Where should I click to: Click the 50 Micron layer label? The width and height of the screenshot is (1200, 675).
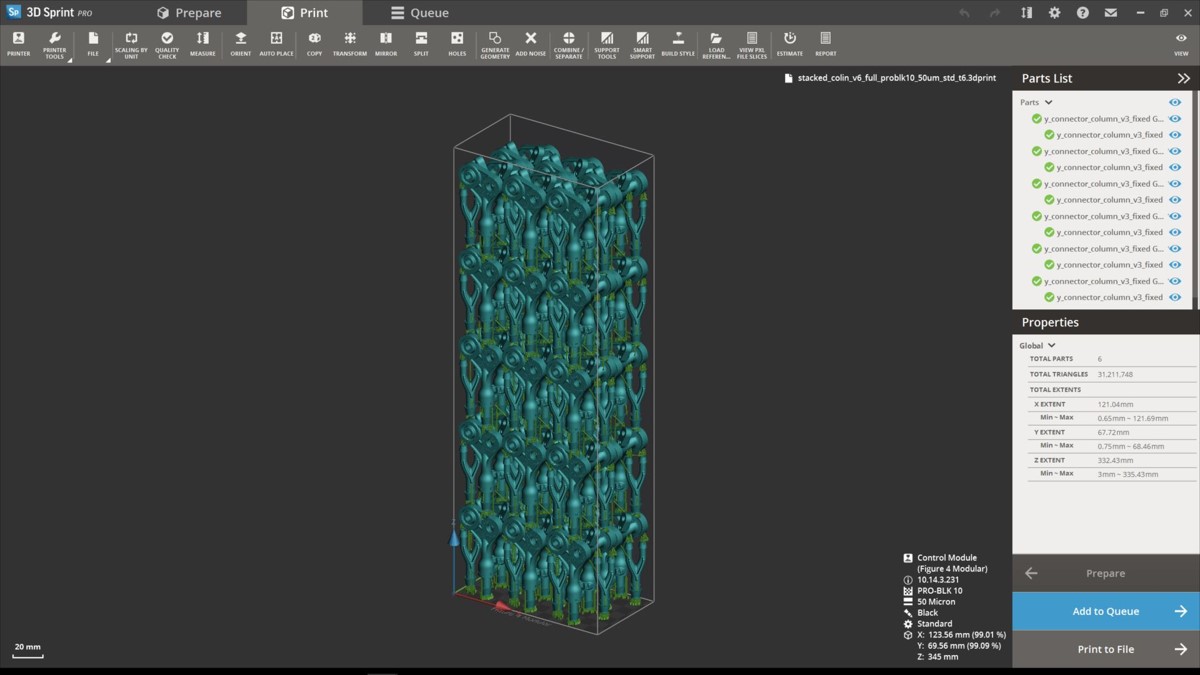click(x=936, y=602)
